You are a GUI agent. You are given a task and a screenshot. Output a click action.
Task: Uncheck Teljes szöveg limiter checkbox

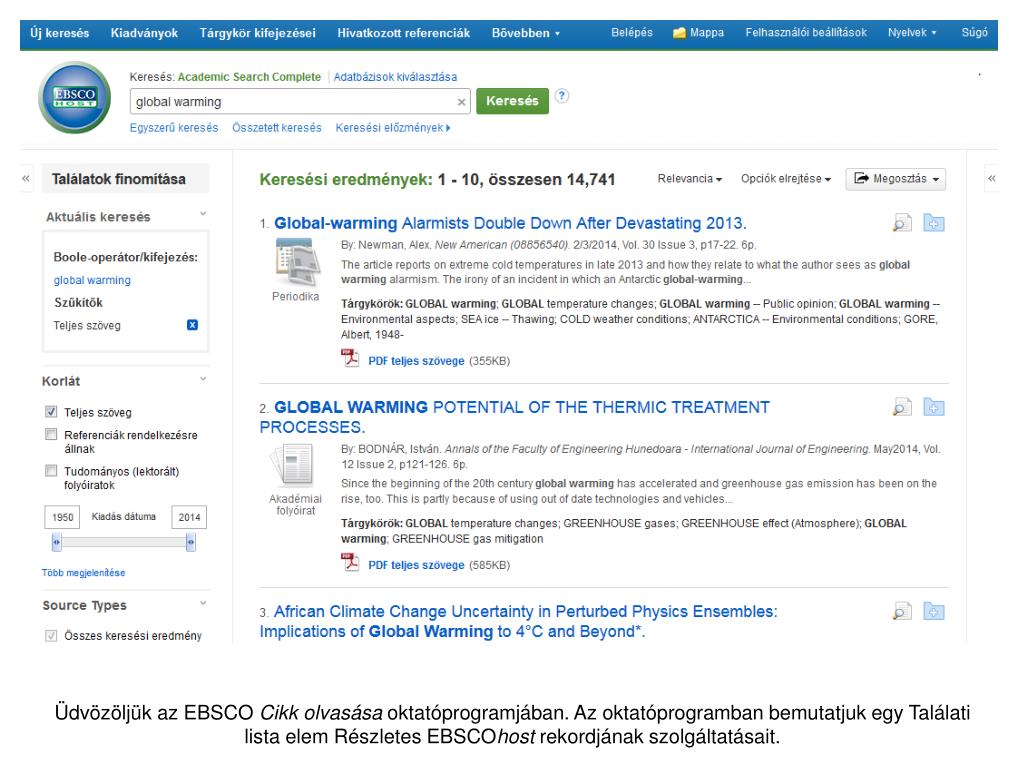click(x=51, y=411)
